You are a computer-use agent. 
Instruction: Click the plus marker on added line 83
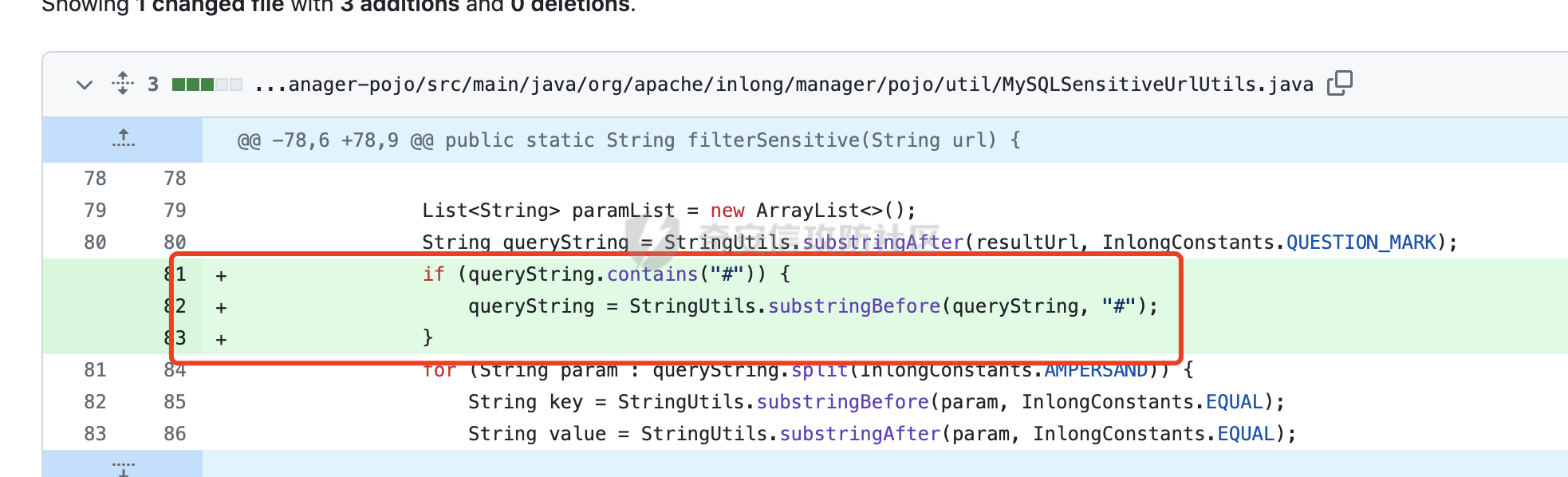[x=222, y=339]
